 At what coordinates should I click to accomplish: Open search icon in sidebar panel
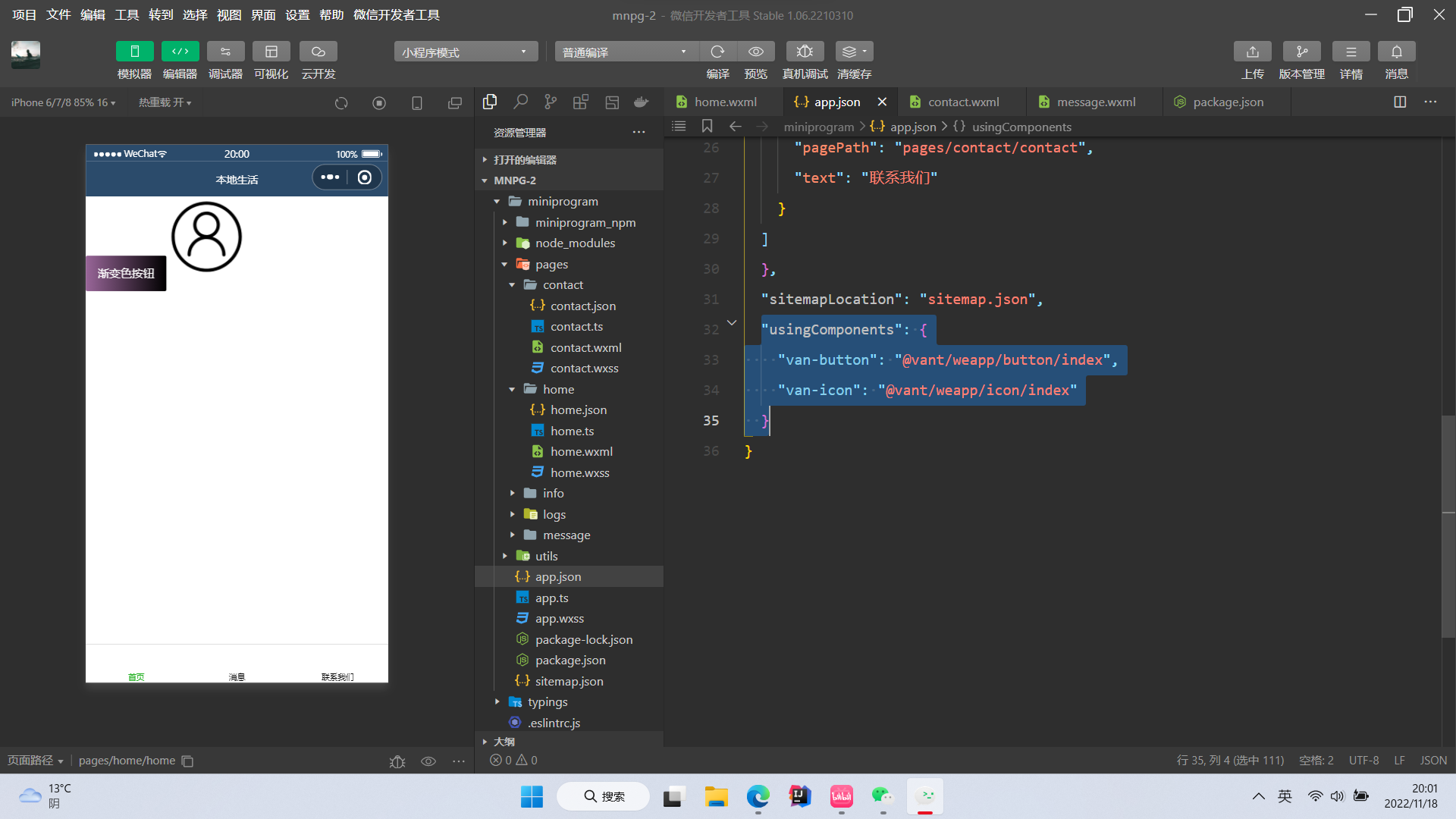tap(520, 102)
